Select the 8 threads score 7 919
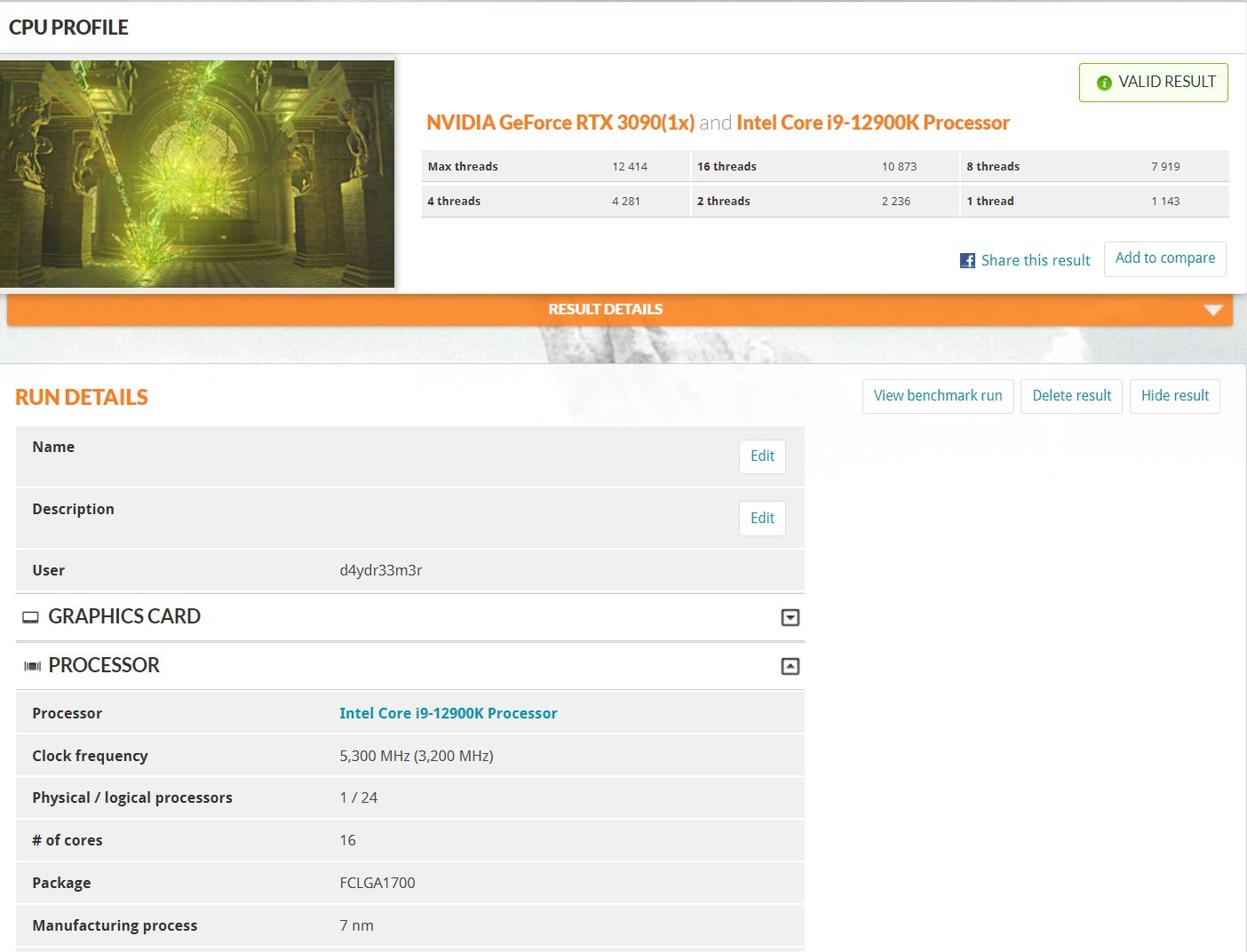 pyautogui.click(x=1165, y=166)
